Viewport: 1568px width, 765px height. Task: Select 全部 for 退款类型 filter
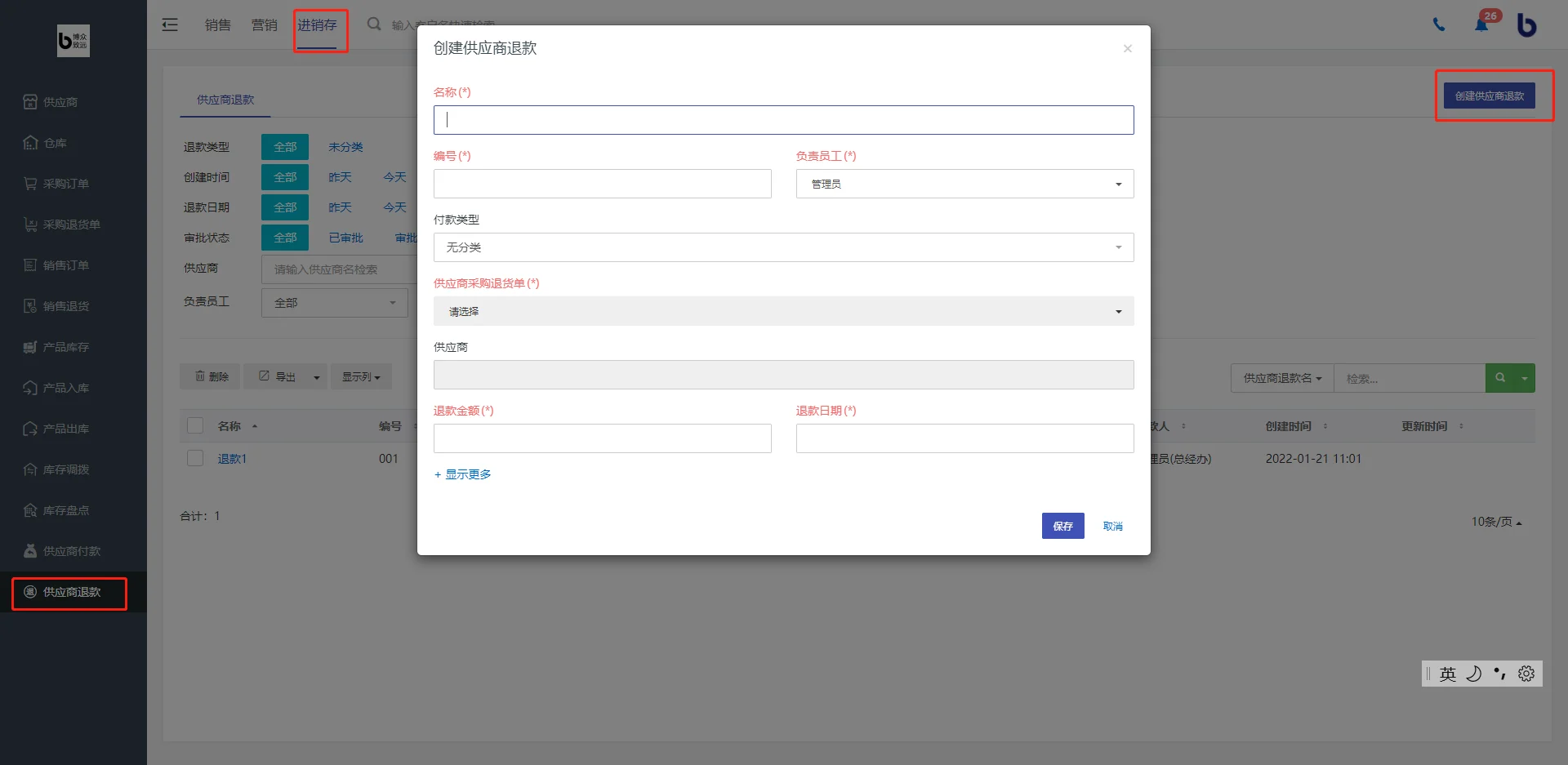pyautogui.click(x=285, y=147)
